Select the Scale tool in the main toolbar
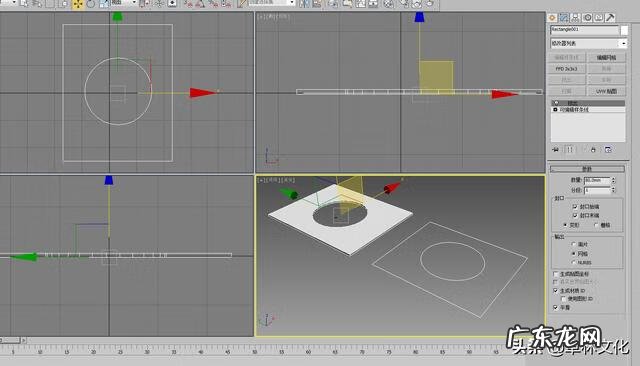Screen dimensions: 640x366 (104, 4)
